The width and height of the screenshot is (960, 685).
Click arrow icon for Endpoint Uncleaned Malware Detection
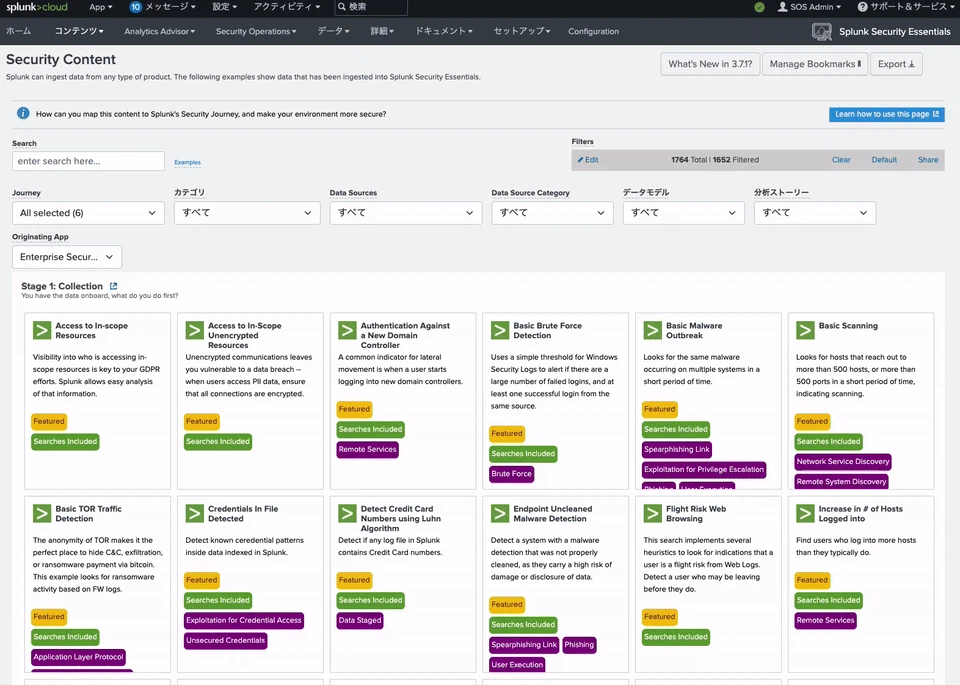[500, 513]
